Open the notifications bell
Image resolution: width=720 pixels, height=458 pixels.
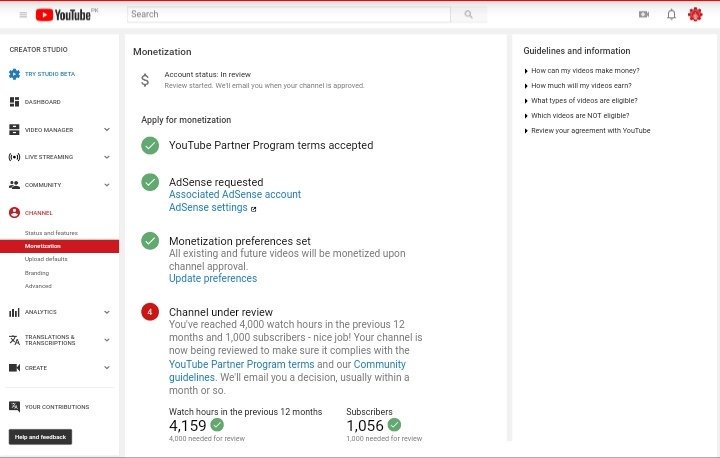tap(671, 14)
